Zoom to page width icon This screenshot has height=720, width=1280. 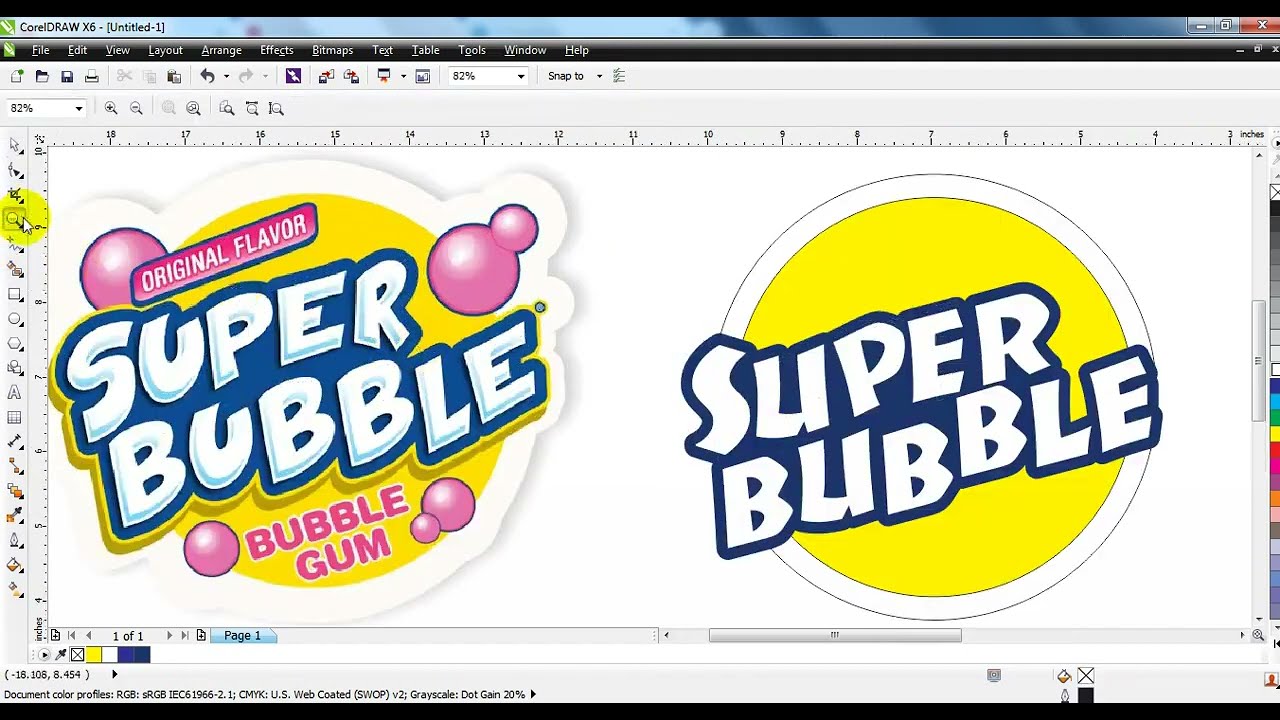[x=252, y=108]
